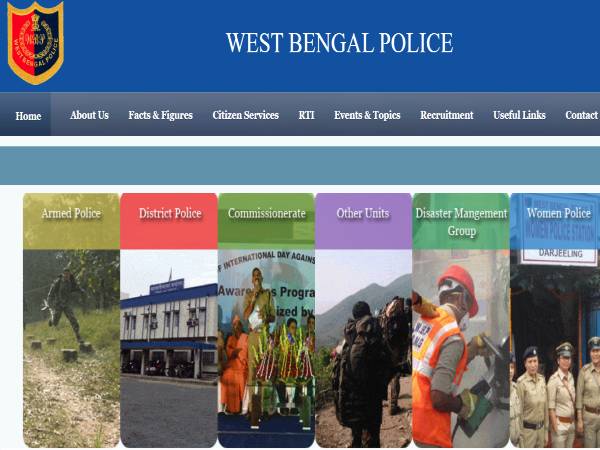600x450 pixels.
Task: Open the About Us menu
Action: pyautogui.click(x=89, y=115)
